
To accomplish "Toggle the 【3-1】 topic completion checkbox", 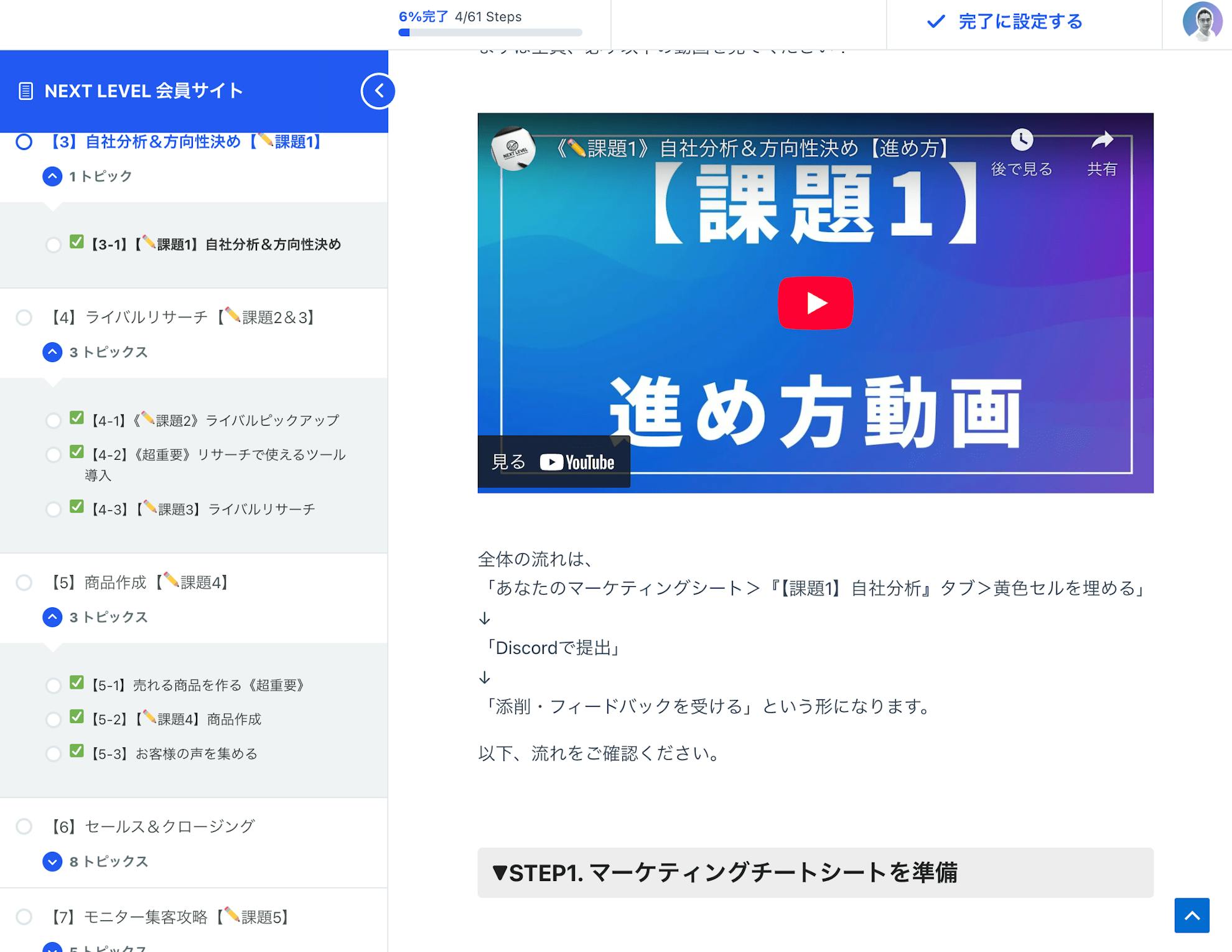I will (77, 242).
